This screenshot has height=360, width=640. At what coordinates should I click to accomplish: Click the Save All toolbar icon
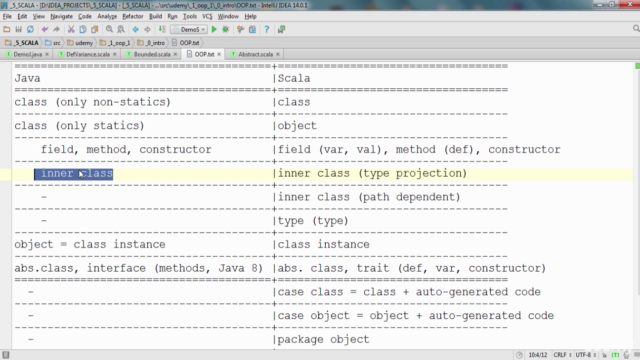point(18,29)
